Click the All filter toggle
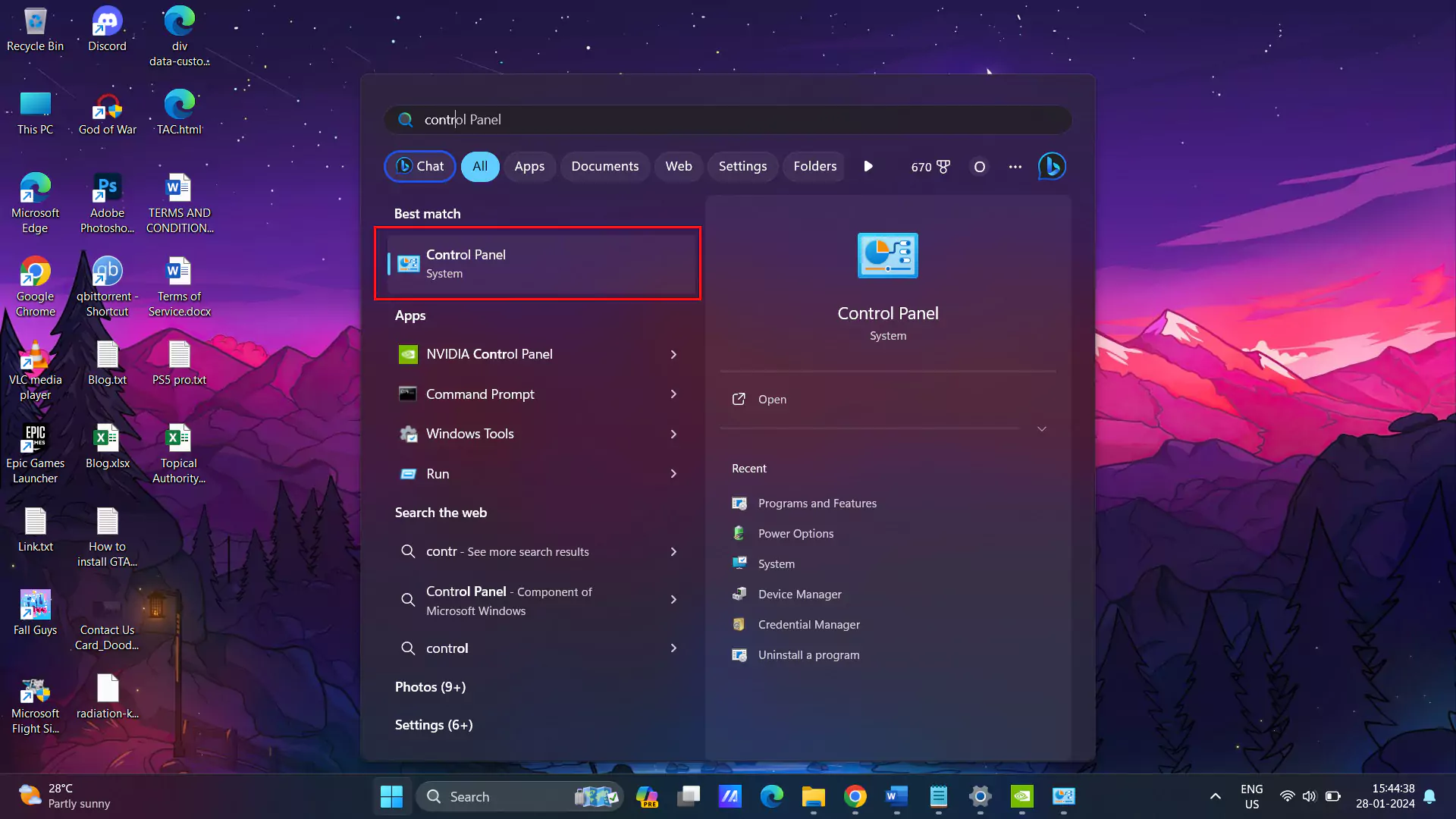Image resolution: width=1456 pixels, height=819 pixels. pyautogui.click(x=480, y=166)
